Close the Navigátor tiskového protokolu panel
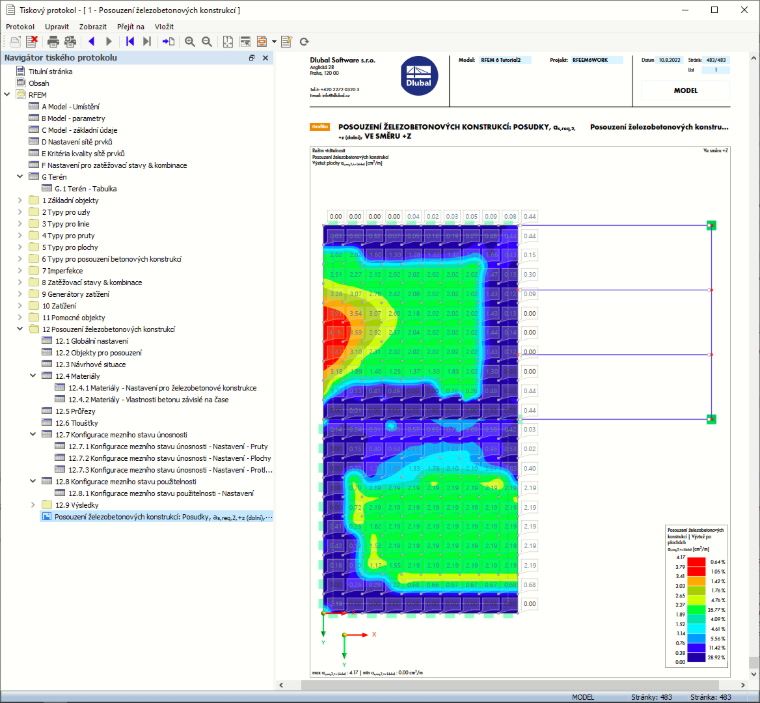 tap(265, 58)
